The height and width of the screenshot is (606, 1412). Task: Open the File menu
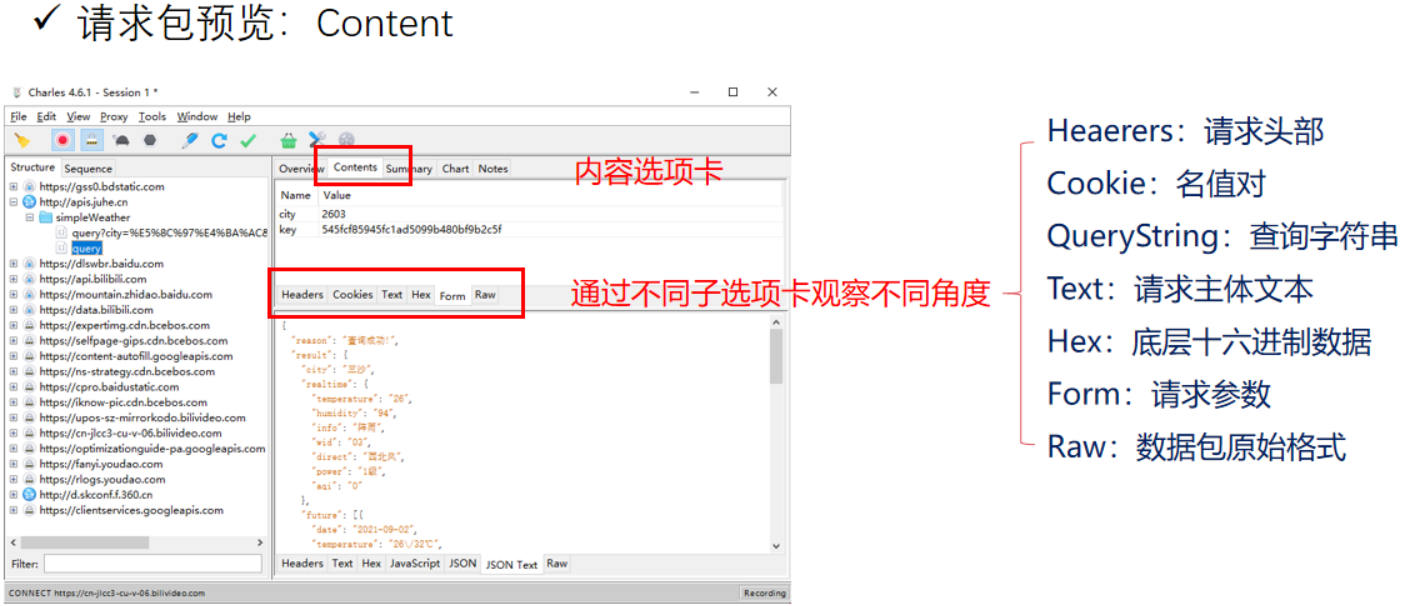19,117
